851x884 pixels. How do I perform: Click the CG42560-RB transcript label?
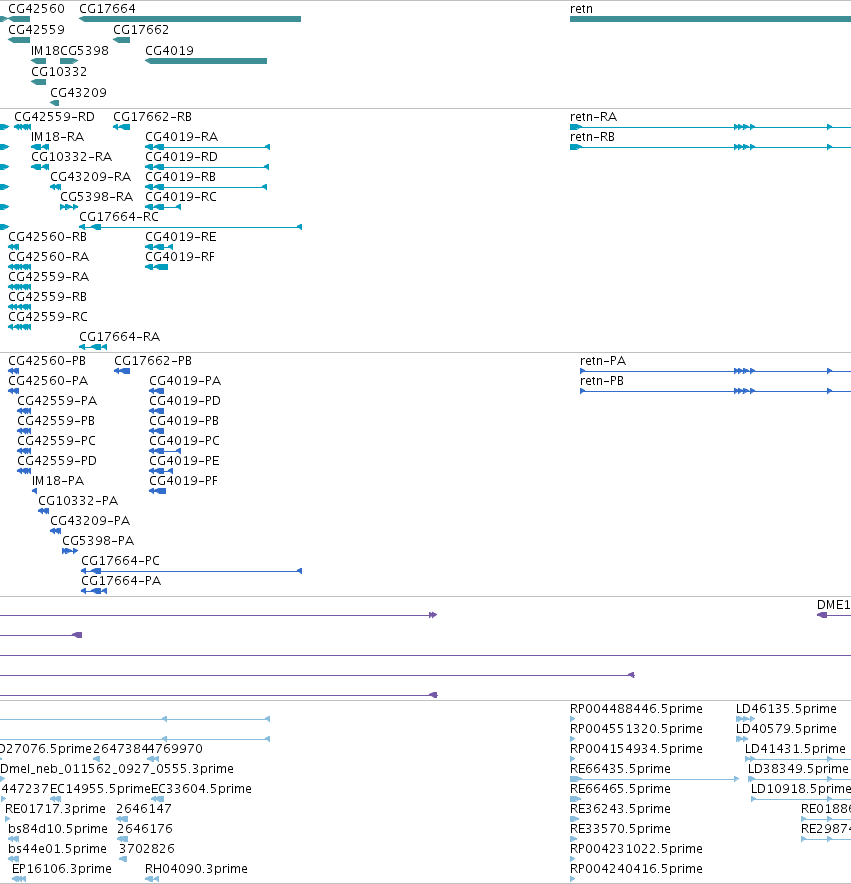coord(47,237)
